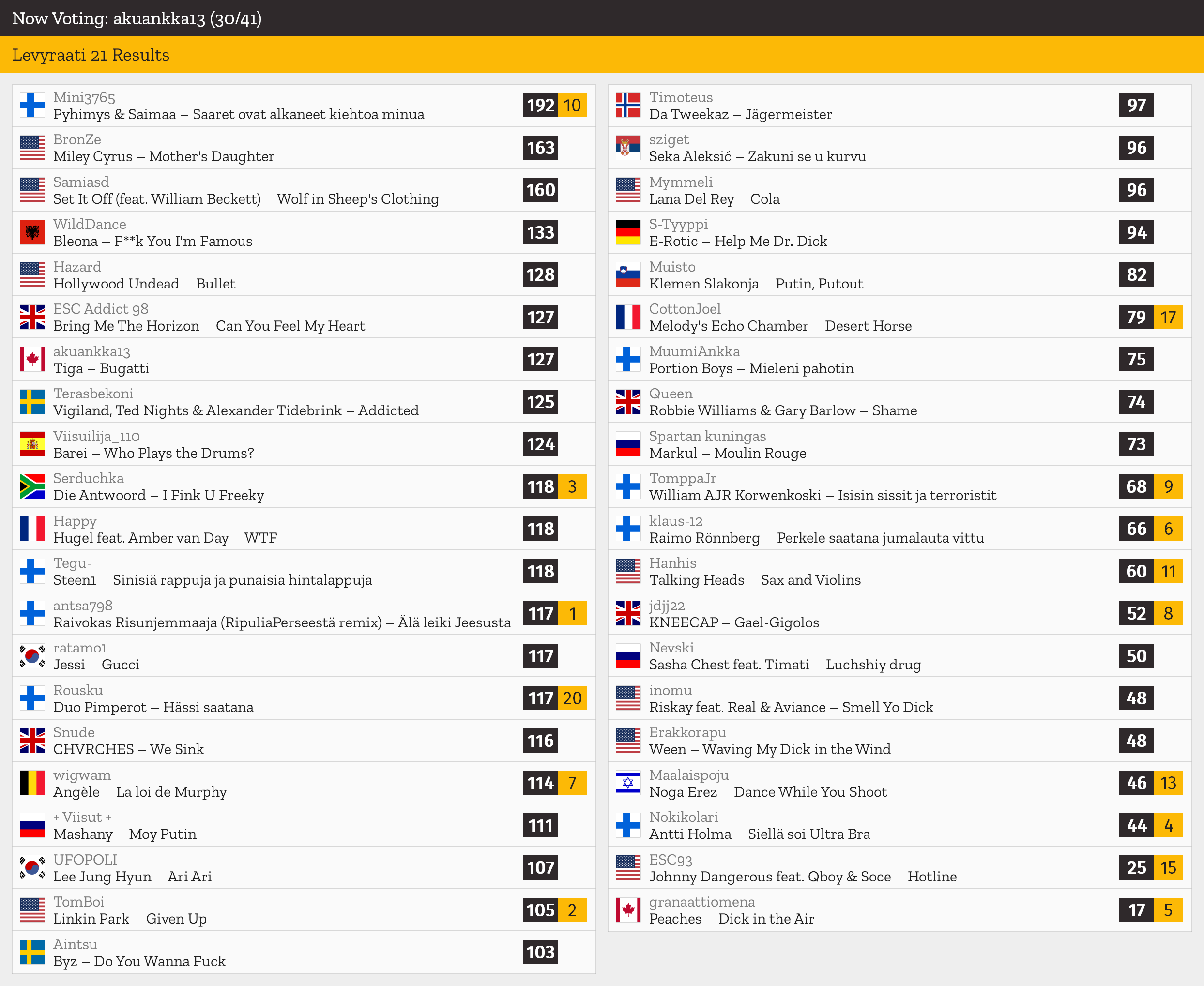Click the Albania flag beside WildDance
The image size is (1204, 986).
tap(32, 232)
